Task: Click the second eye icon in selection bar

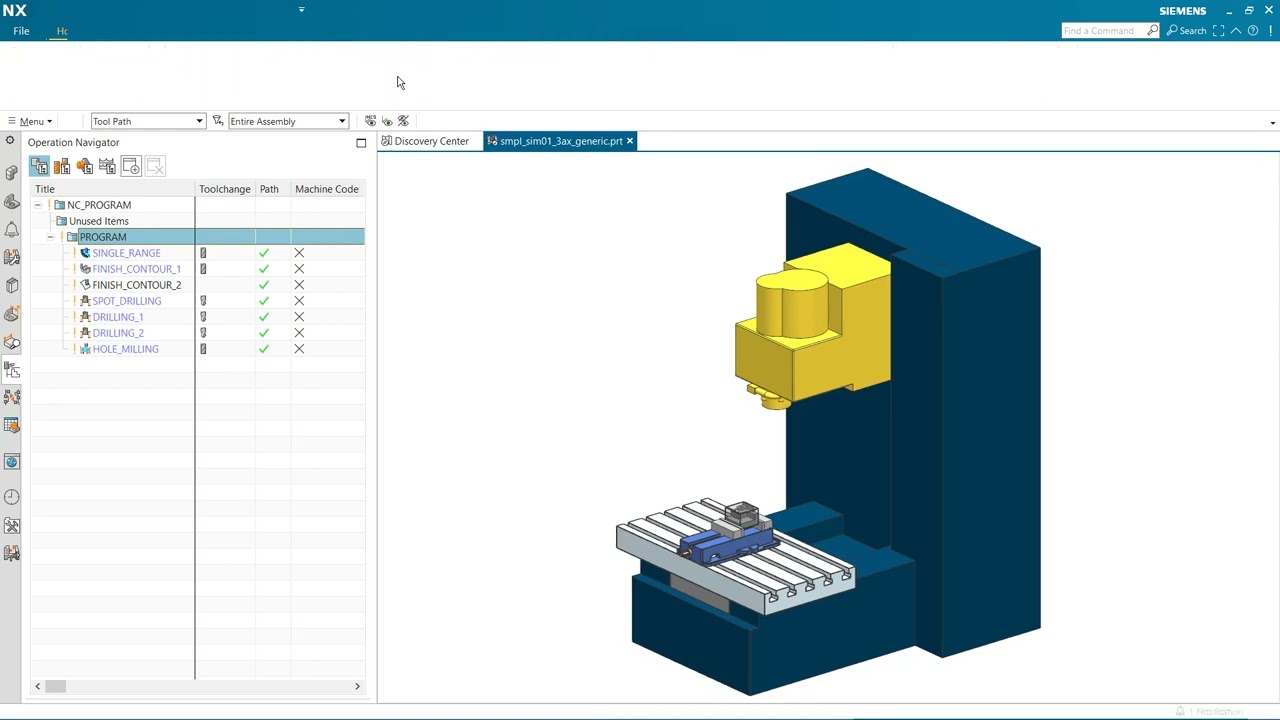Action: [387, 121]
